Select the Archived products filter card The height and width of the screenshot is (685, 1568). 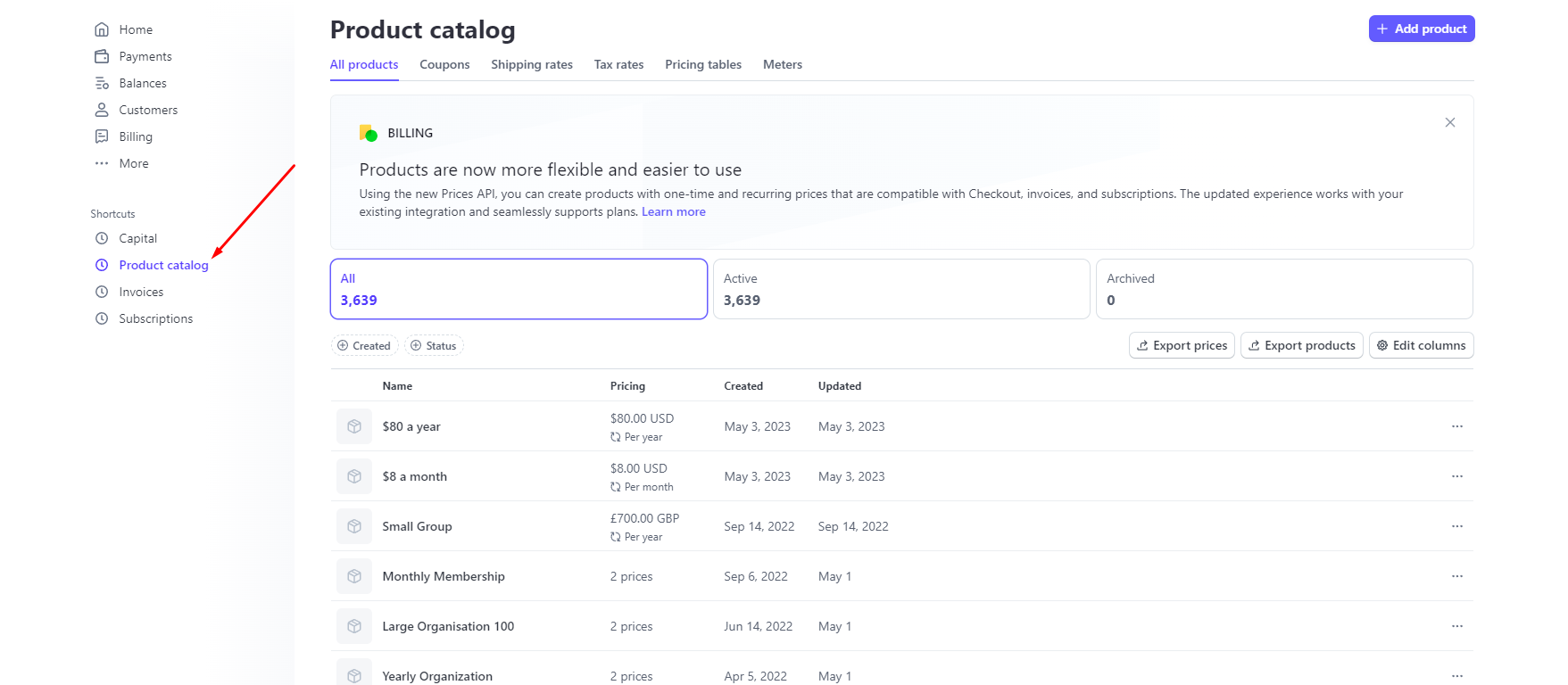coord(1283,289)
